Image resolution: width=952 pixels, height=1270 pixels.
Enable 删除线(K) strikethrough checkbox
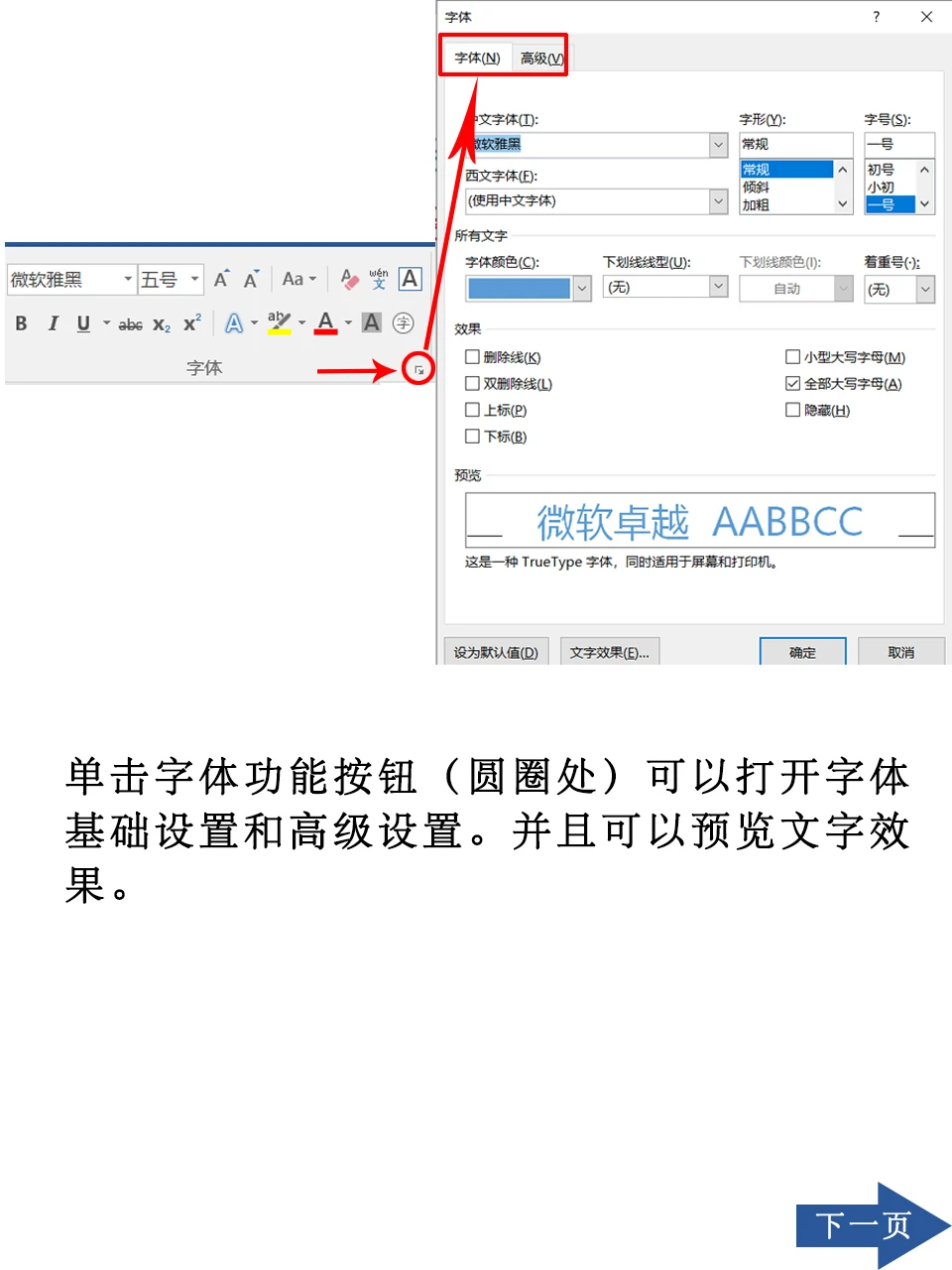coord(472,357)
